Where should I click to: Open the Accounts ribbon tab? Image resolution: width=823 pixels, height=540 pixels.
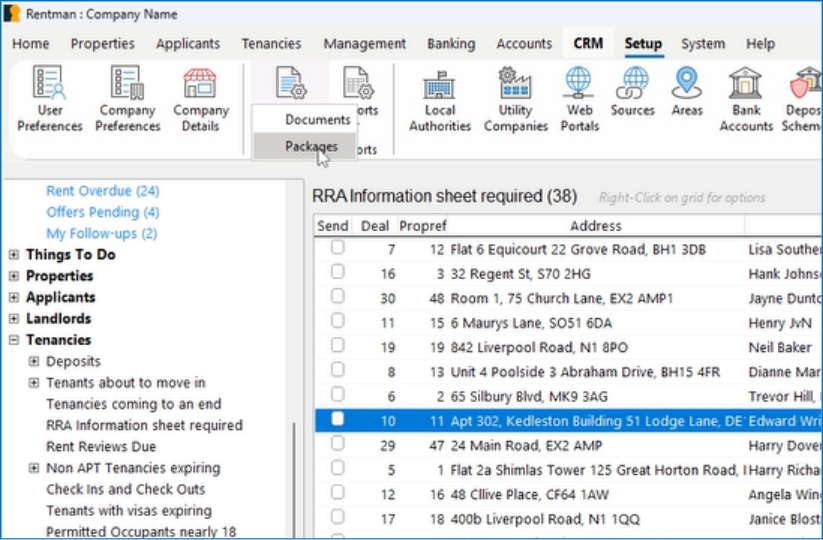(524, 44)
